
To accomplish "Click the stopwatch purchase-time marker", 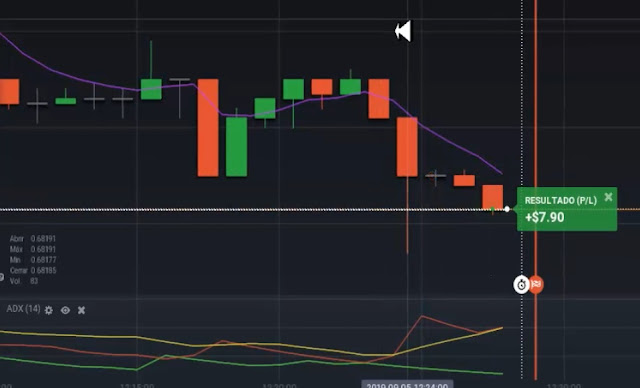I will 521,284.
